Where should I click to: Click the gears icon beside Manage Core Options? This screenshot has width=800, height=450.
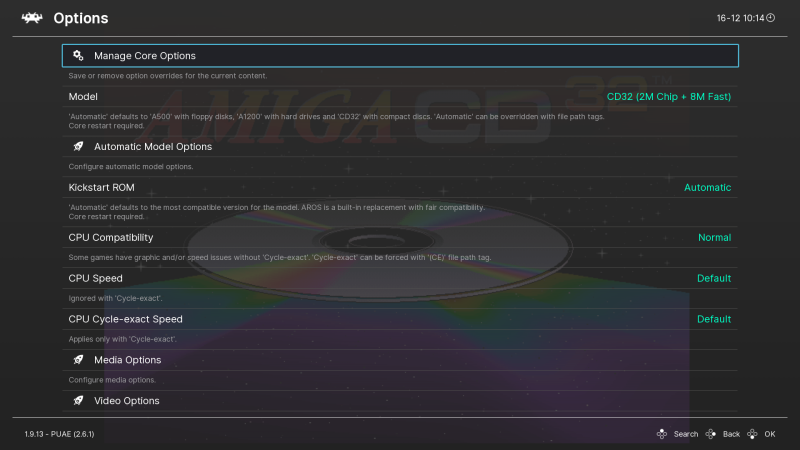point(78,56)
